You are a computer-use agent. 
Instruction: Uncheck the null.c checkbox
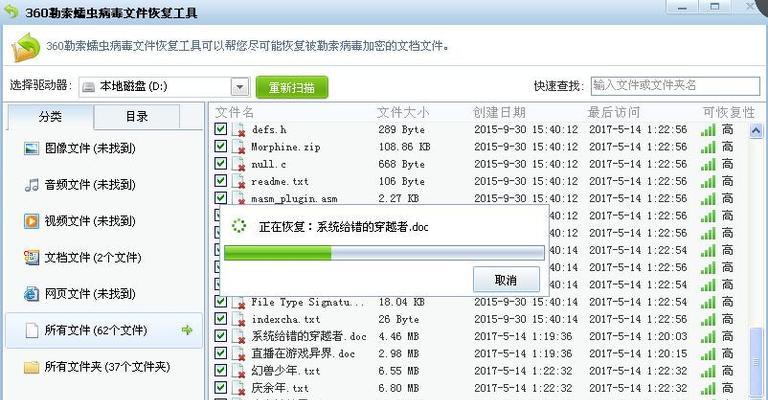point(220,163)
